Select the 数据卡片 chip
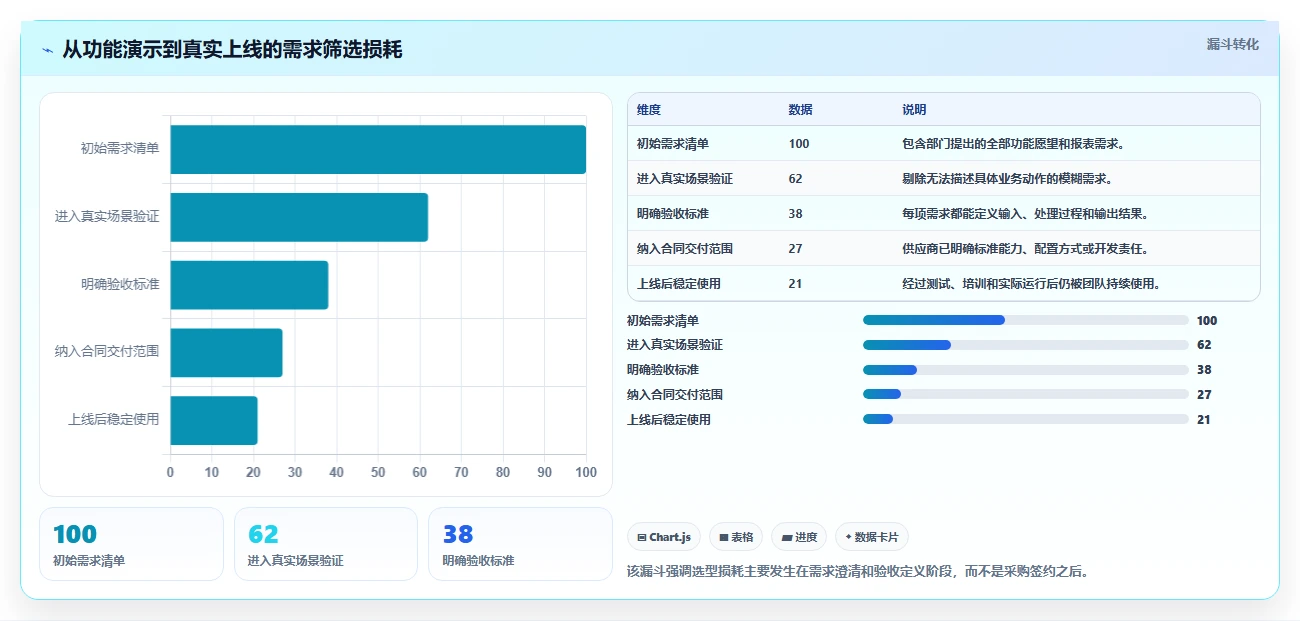This screenshot has width=1300, height=621. (x=872, y=537)
